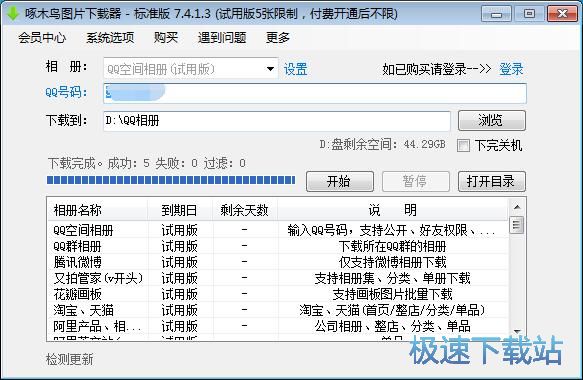Sort by 相册名称 column header
The height and width of the screenshot is (380, 583).
tap(97, 210)
